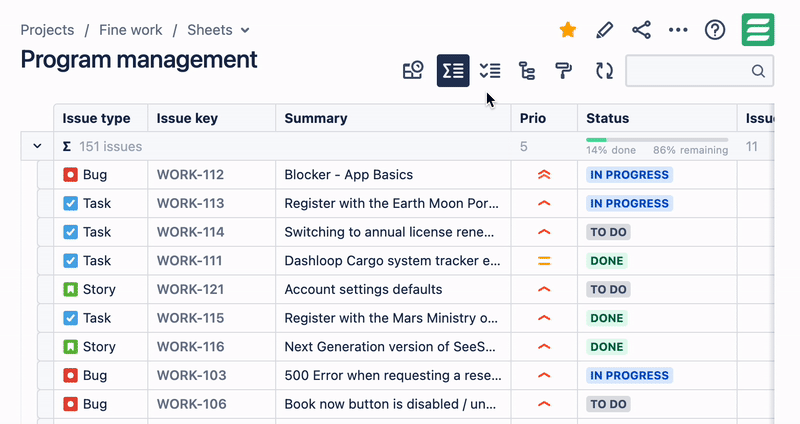The image size is (800, 424).
Task: Click the Bug icon for WORK-112
Action: pyautogui.click(x=70, y=175)
